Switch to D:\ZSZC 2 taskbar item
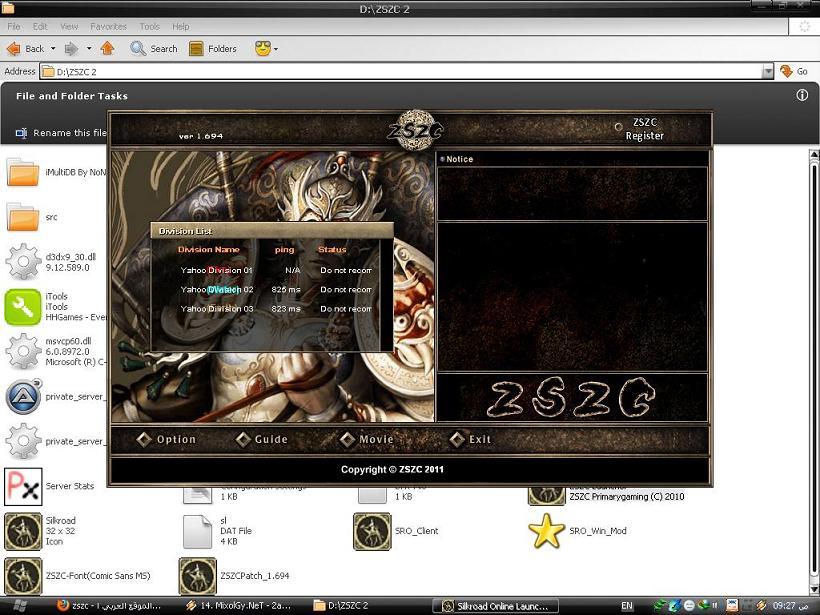Image resolution: width=820 pixels, height=615 pixels. pos(342,606)
